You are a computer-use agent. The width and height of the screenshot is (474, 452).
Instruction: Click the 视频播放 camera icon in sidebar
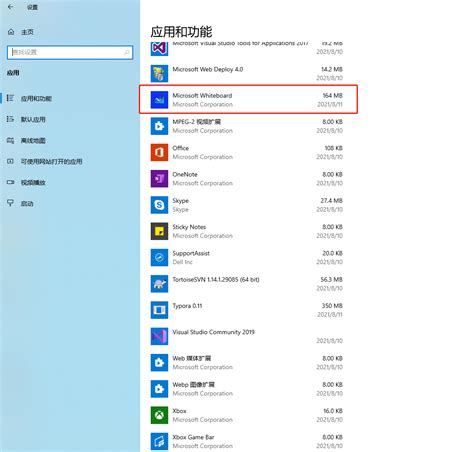pyautogui.click(x=10, y=182)
